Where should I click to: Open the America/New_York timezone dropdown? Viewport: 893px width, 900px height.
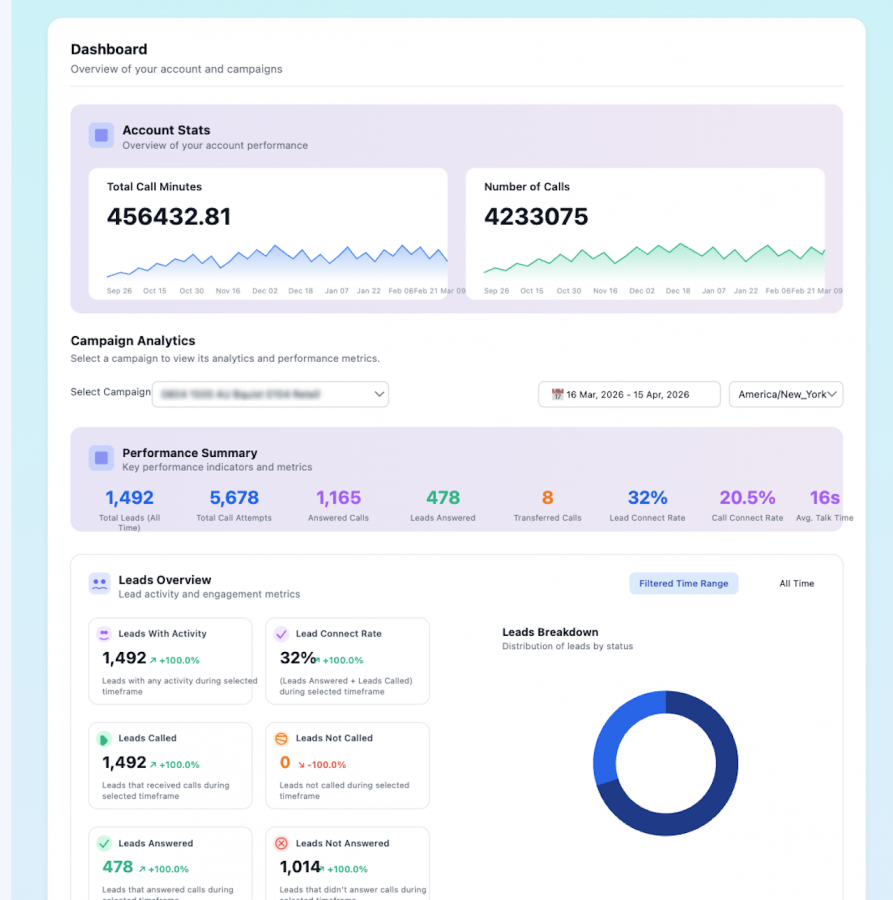pyautogui.click(x=786, y=394)
